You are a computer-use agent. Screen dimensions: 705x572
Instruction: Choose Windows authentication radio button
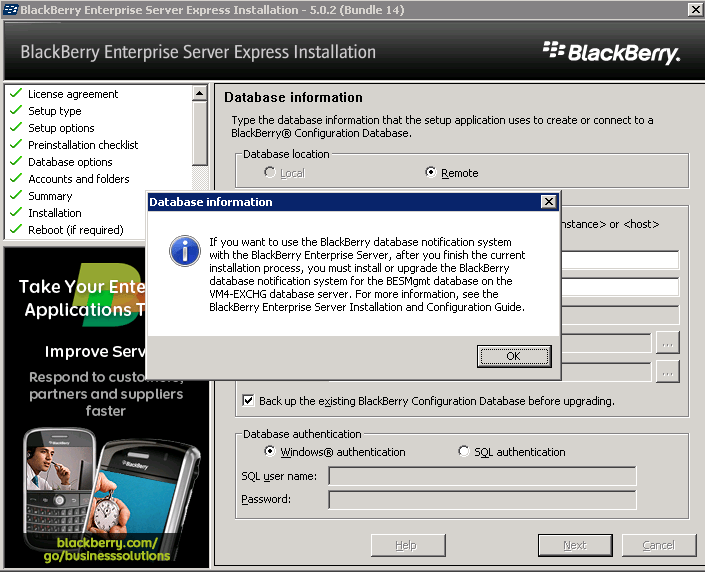pyautogui.click(x=270, y=452)
